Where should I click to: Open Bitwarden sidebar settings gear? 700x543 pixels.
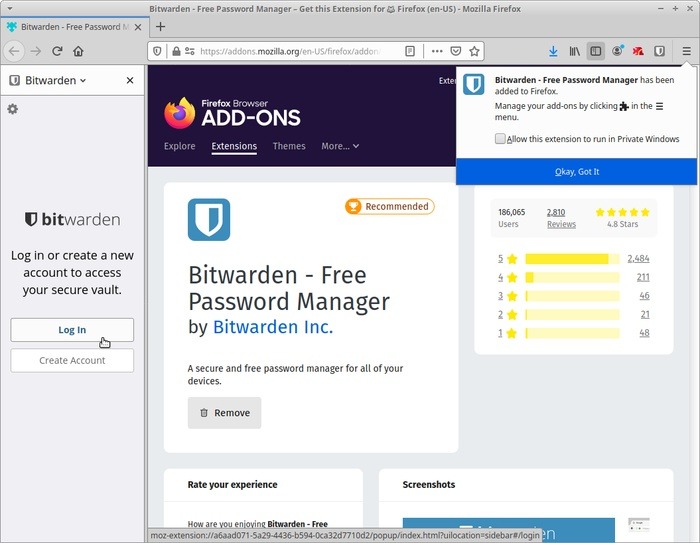(x=12, y=109)
